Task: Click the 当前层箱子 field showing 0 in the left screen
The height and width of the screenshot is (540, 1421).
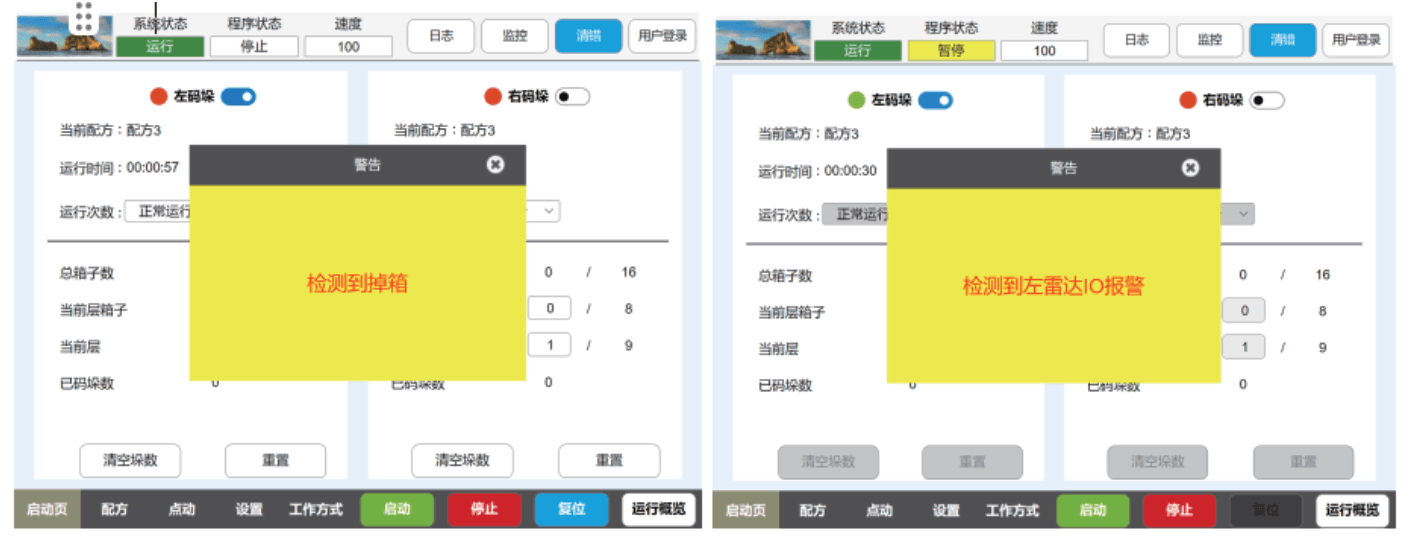Action: point(549,309)
